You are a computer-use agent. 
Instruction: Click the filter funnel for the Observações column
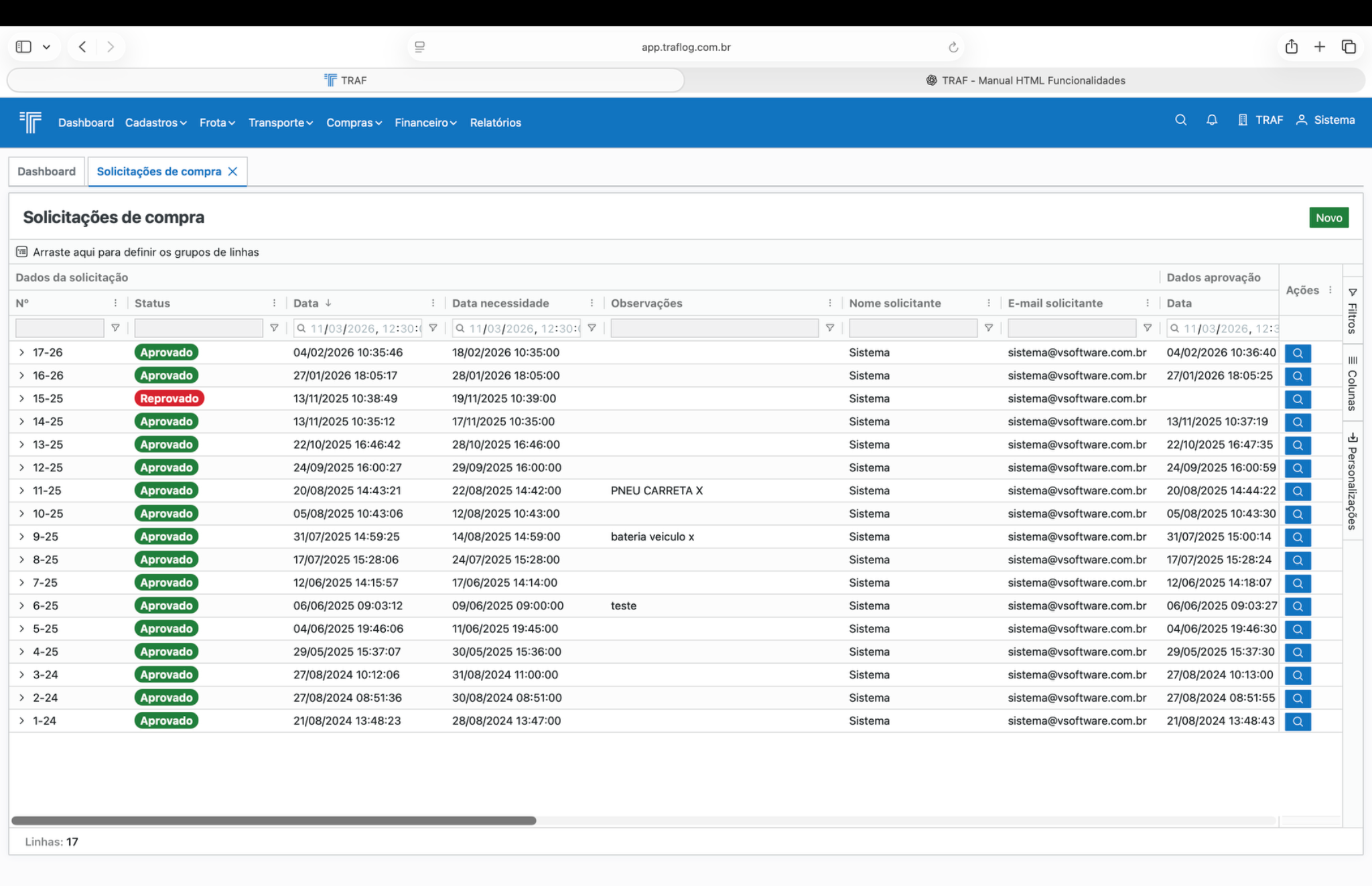[x=829, y=328]
